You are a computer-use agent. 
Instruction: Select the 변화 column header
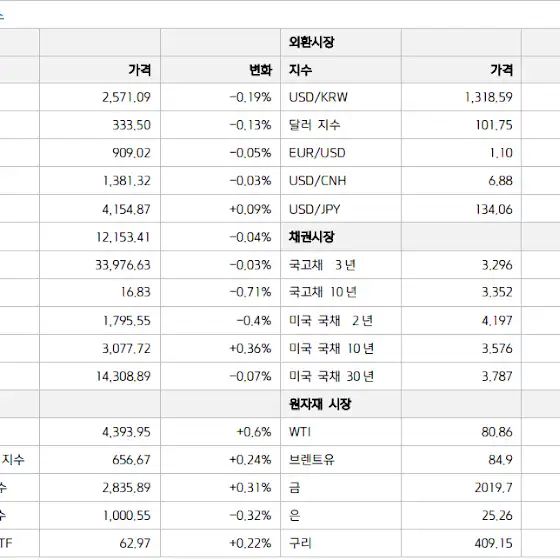coord(261,70)
